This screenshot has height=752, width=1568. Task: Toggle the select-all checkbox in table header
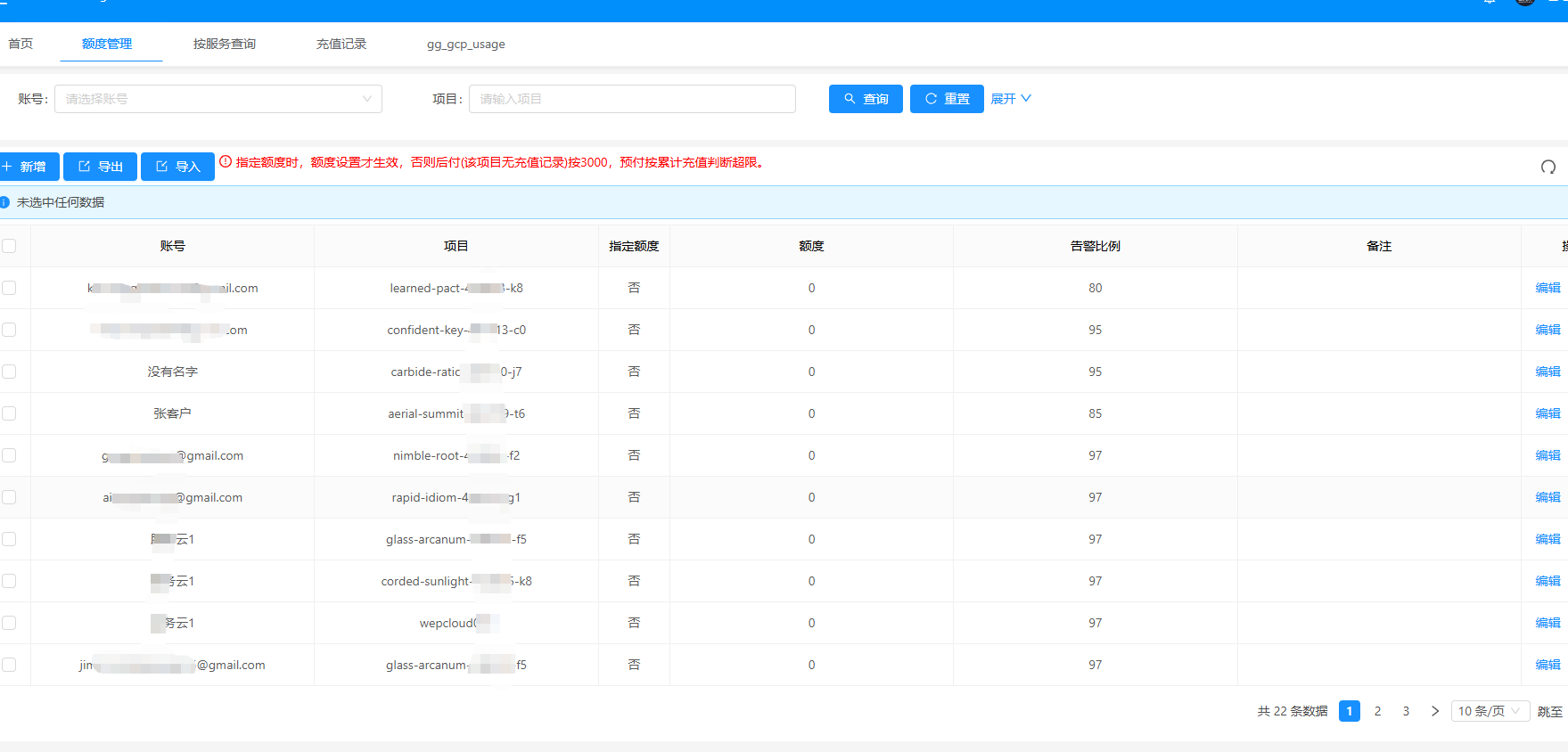[x=9, y=246]
